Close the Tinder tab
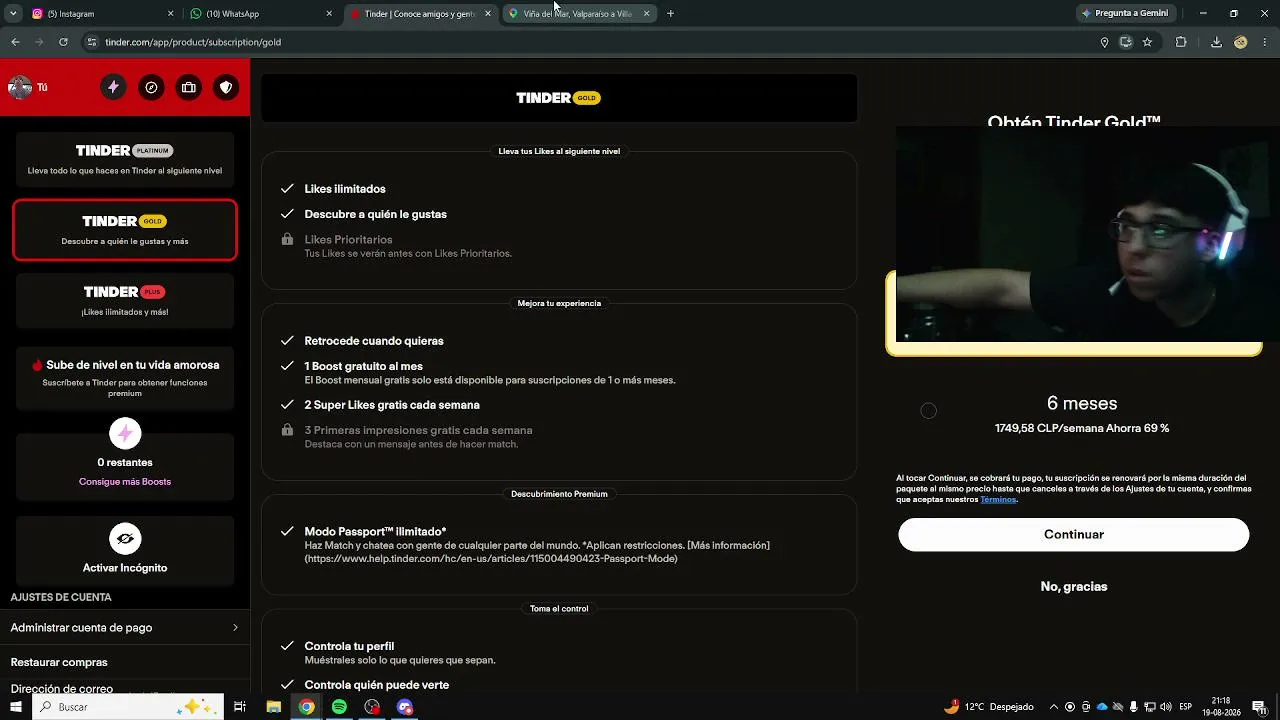The image size is (1280, 720). tap(488, 14)
